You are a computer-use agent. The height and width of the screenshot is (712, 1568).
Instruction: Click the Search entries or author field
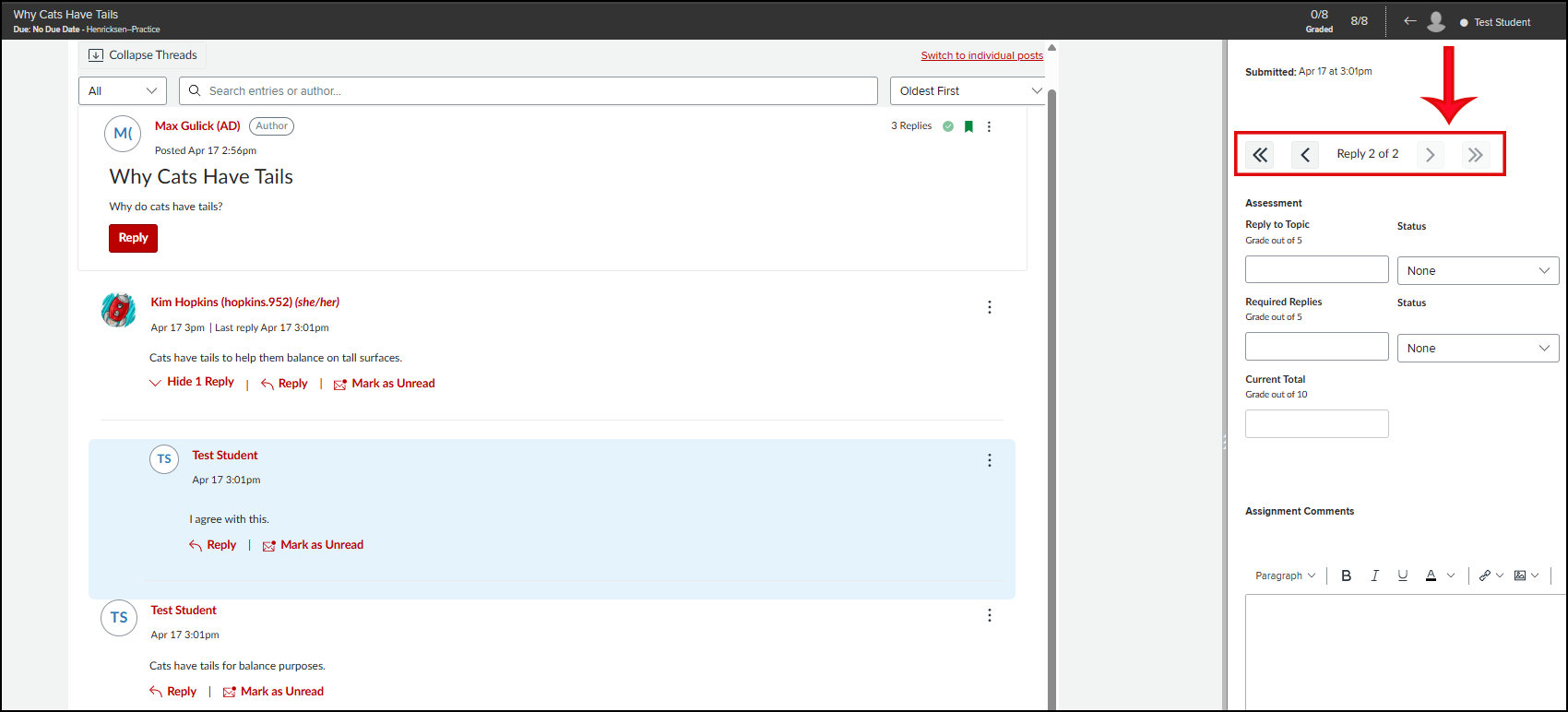coord(529,90)
